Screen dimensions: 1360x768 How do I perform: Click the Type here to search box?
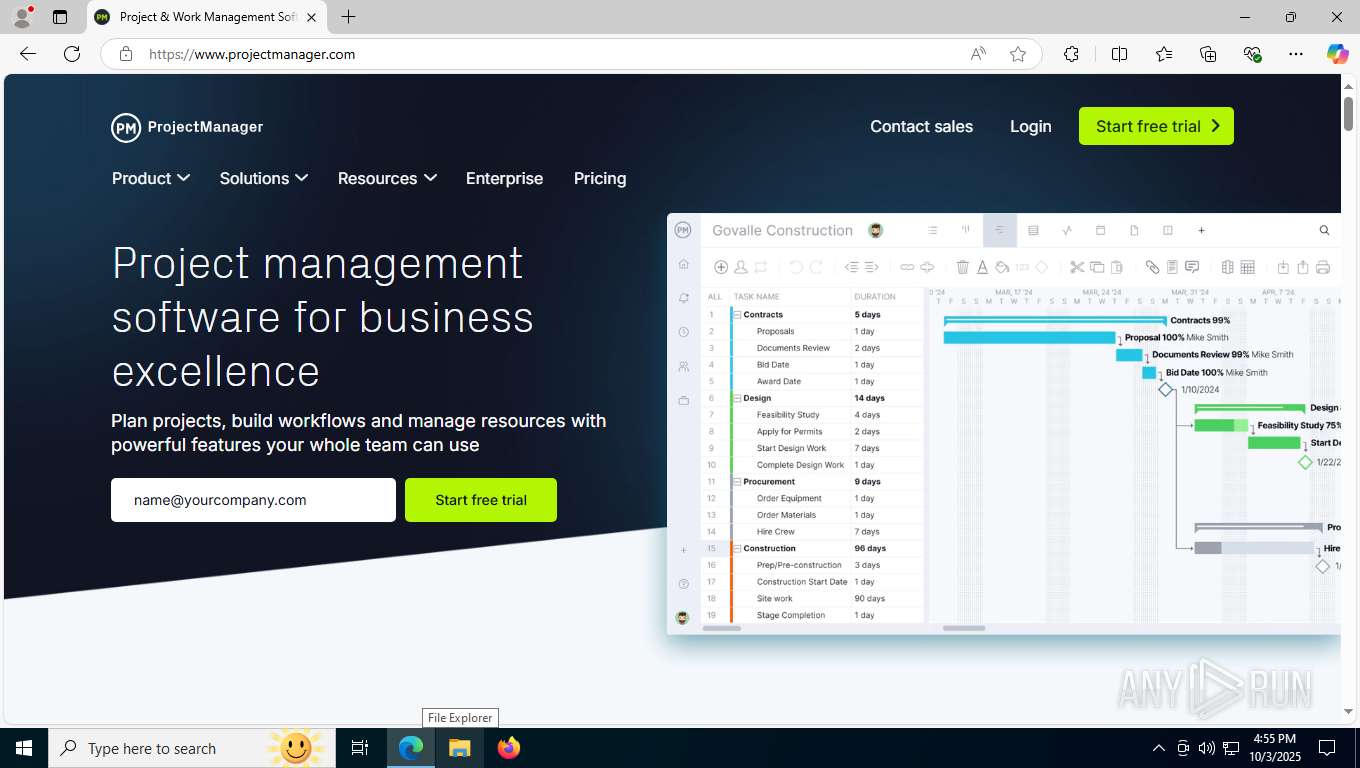(x=192, y=748)
